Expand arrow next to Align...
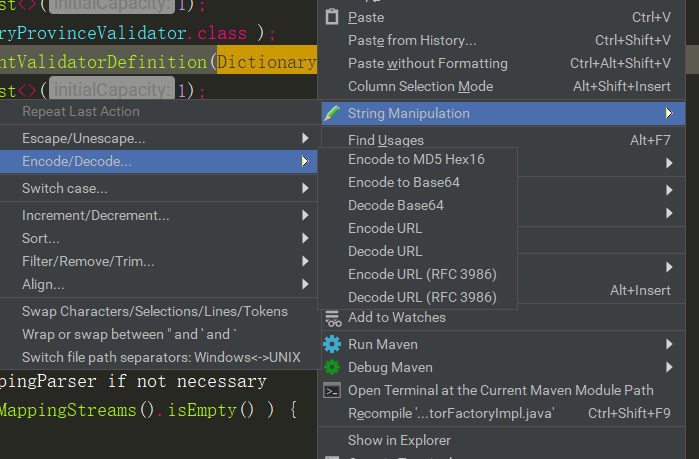Screen dimensions: 699x459 coord(305,284)
